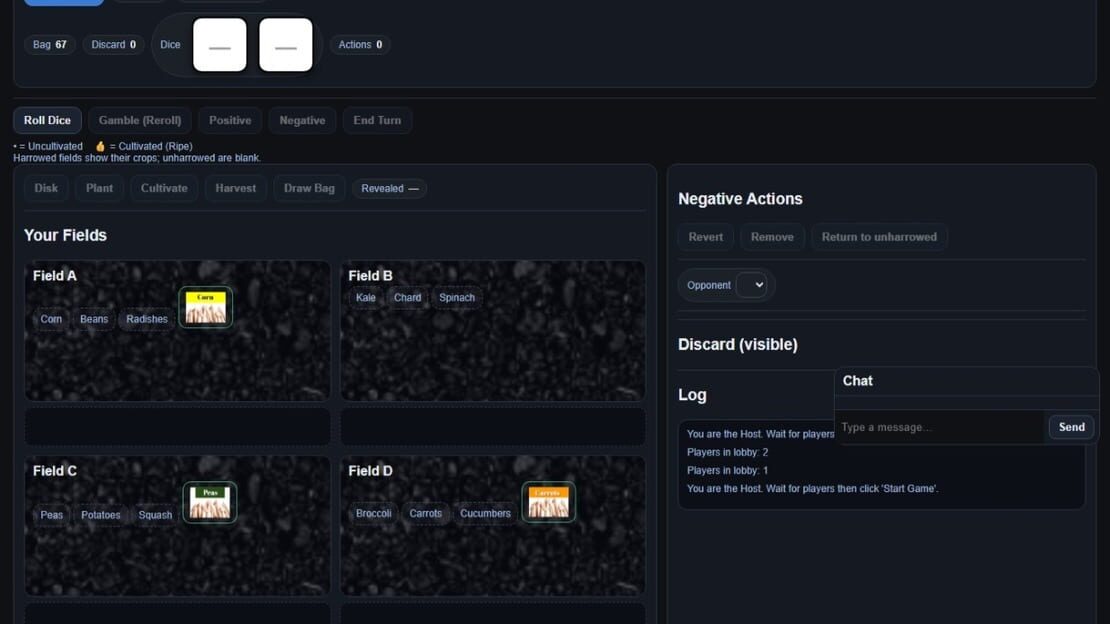Send the chat message
The image size is (1110, 624).
click(x=1072, y=427)
